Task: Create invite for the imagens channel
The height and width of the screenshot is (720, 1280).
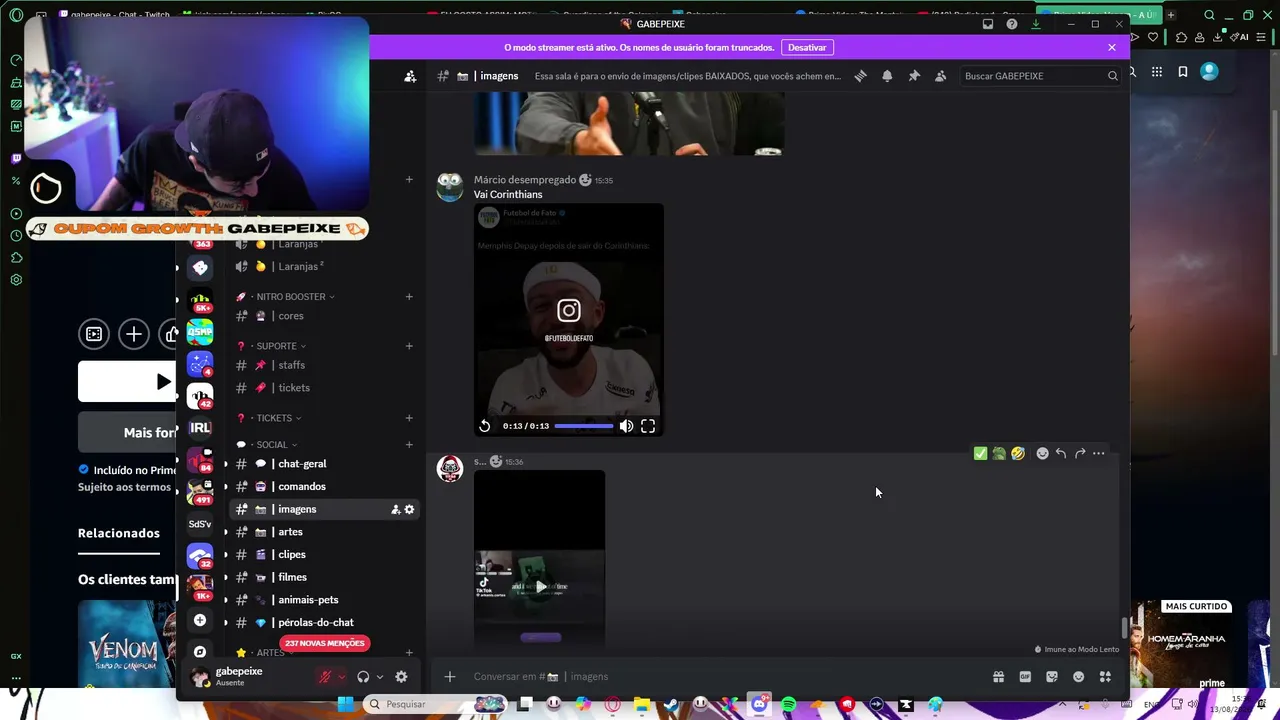Action: 396,510
